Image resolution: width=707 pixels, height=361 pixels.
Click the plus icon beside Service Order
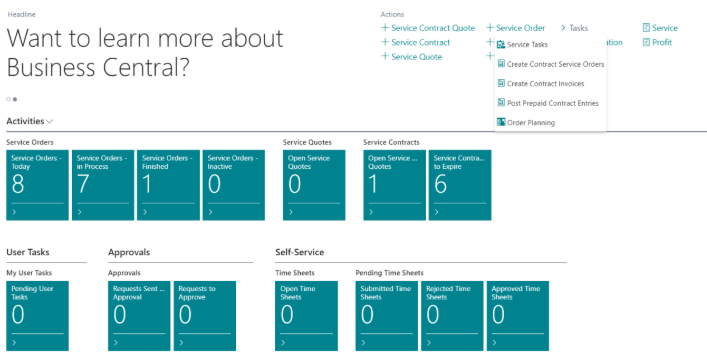point(490,27)
